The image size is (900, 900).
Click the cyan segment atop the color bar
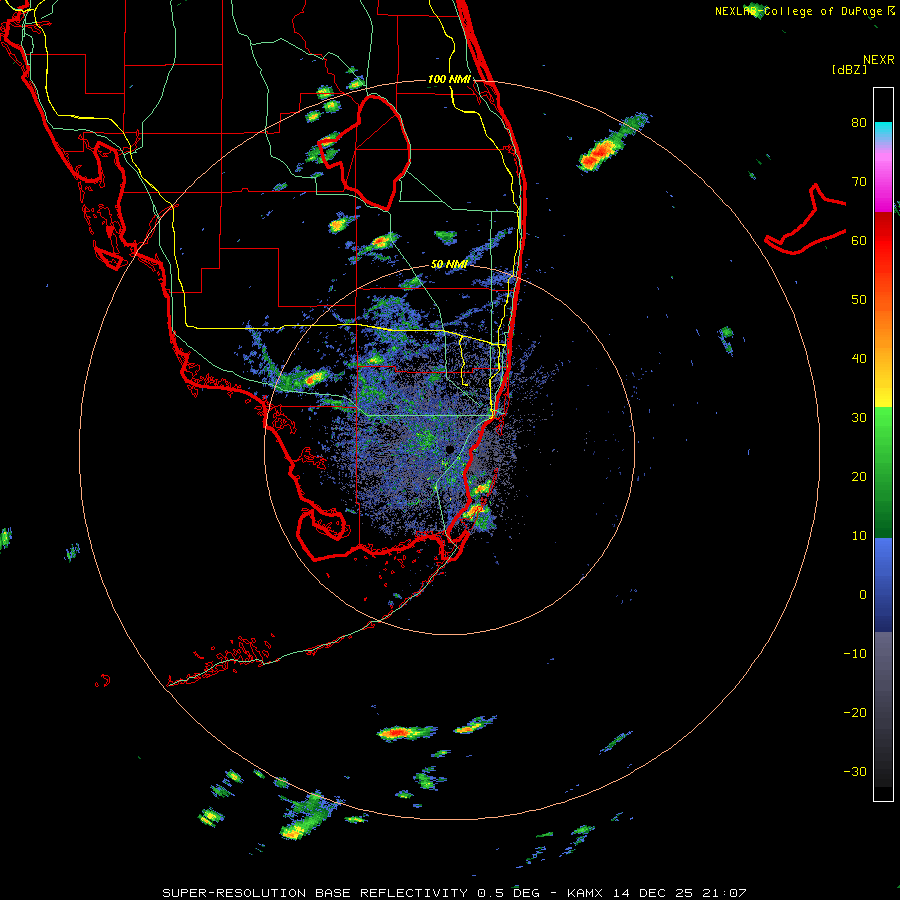click(883, 132)
